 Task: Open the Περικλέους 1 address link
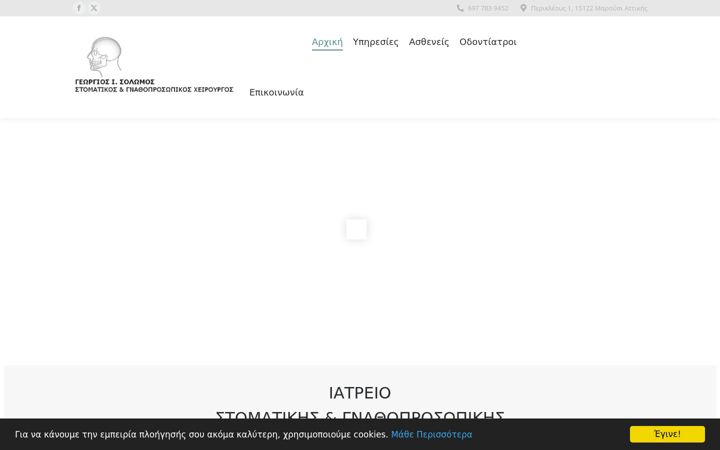pos(589,8)
